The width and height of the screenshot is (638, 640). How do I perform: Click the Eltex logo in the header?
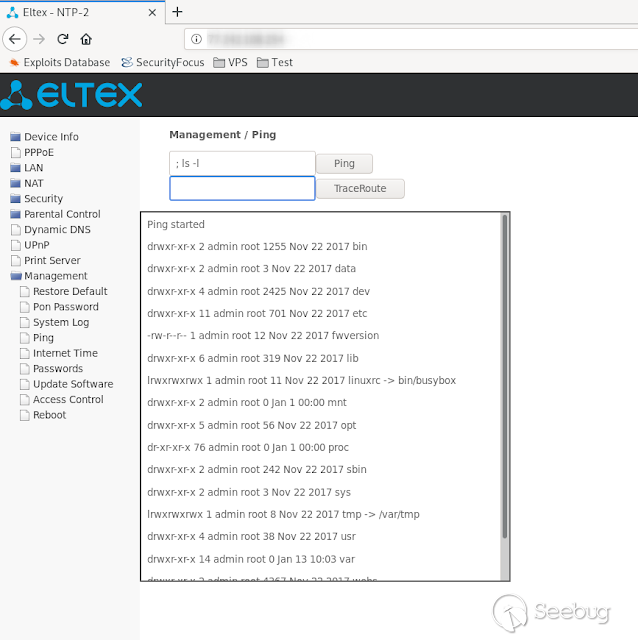71,95
